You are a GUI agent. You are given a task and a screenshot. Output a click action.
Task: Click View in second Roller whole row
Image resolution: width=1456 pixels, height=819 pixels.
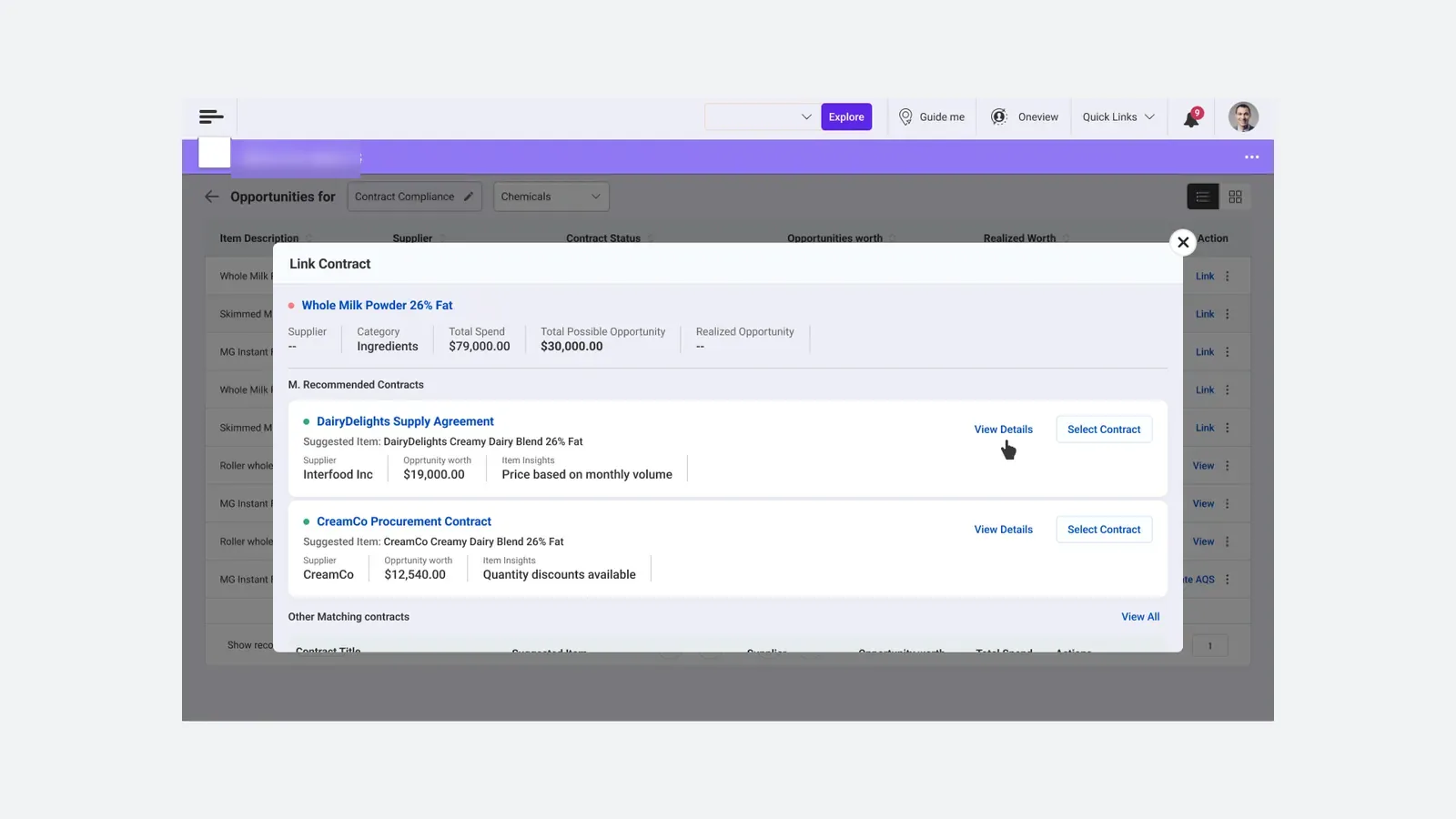coord(1203,541)
